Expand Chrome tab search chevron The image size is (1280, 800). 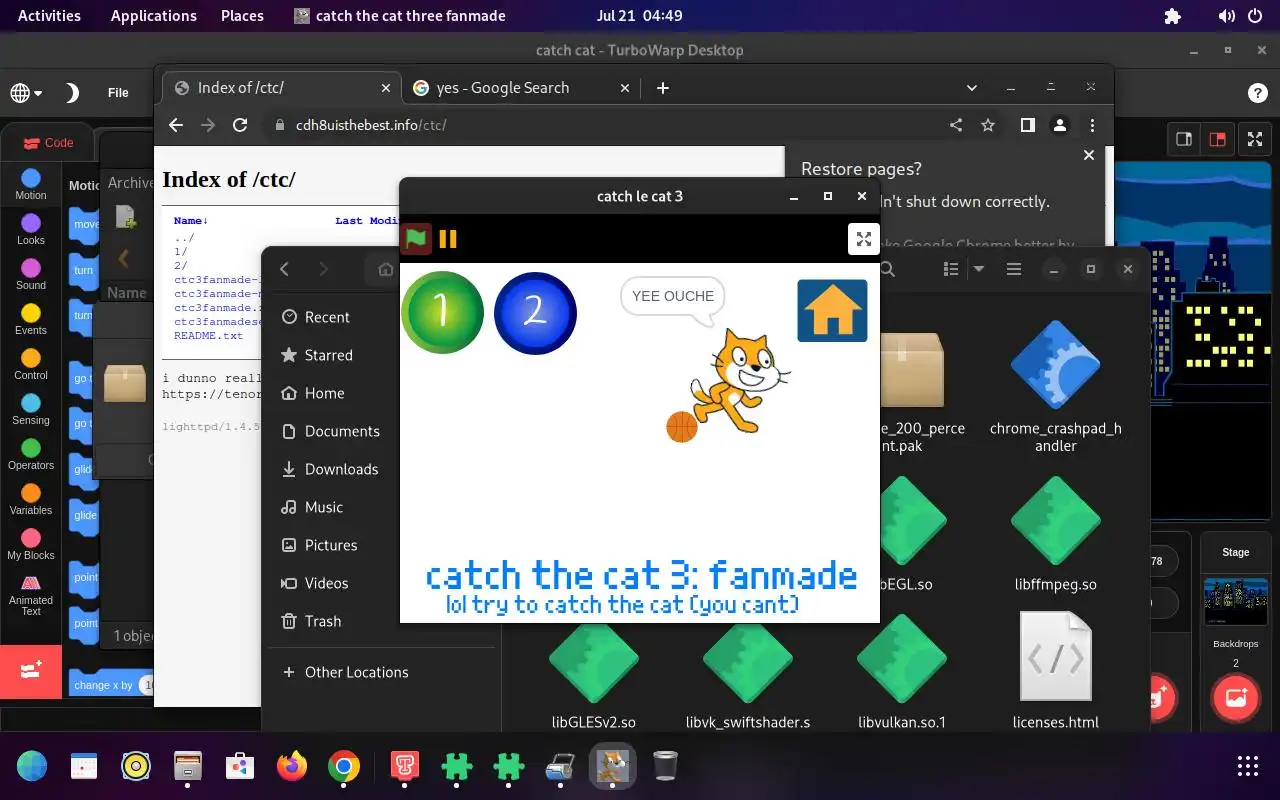[971, 88]
